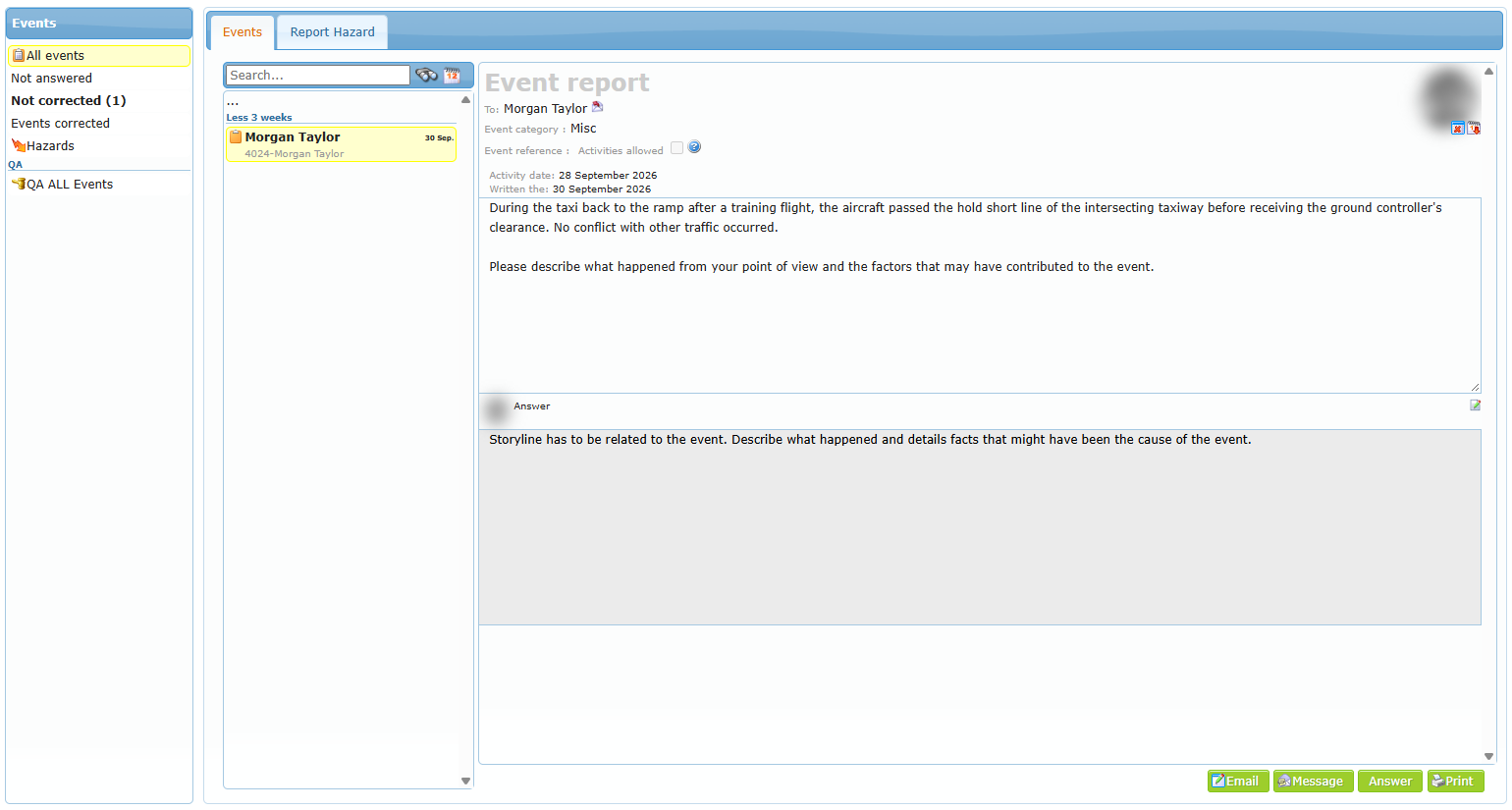Click the Misc event category value

click(x=583, y=129)
